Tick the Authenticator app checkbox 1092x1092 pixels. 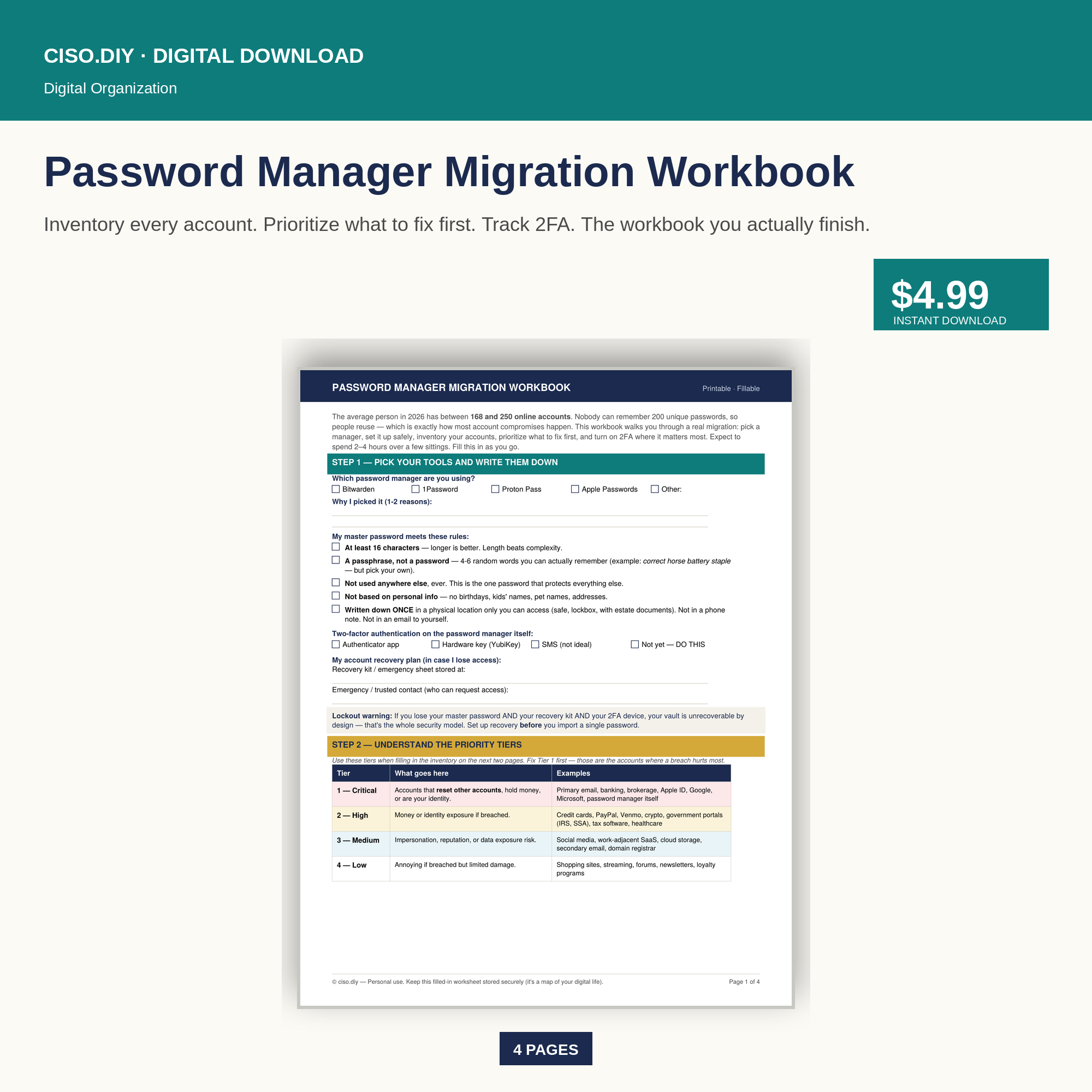[x=336, y=644]
